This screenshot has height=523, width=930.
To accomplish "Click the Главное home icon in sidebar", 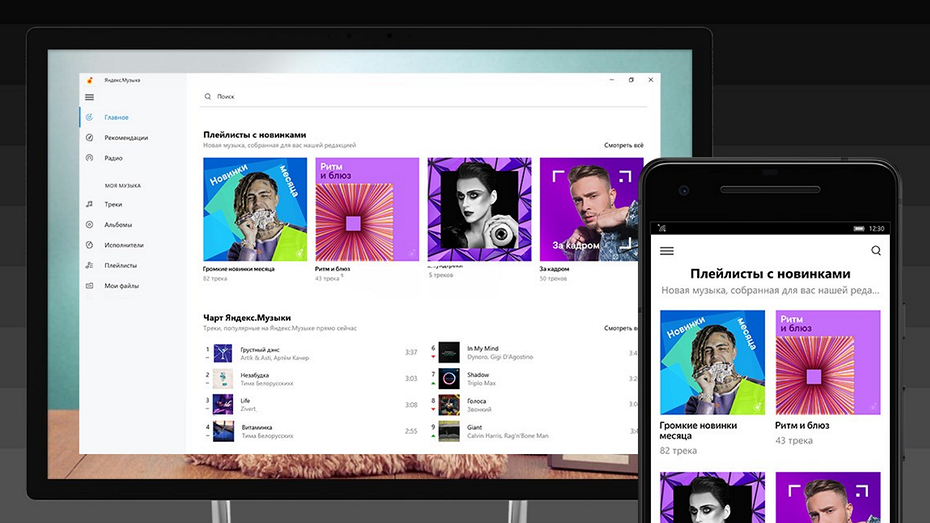I will (90, 117).
